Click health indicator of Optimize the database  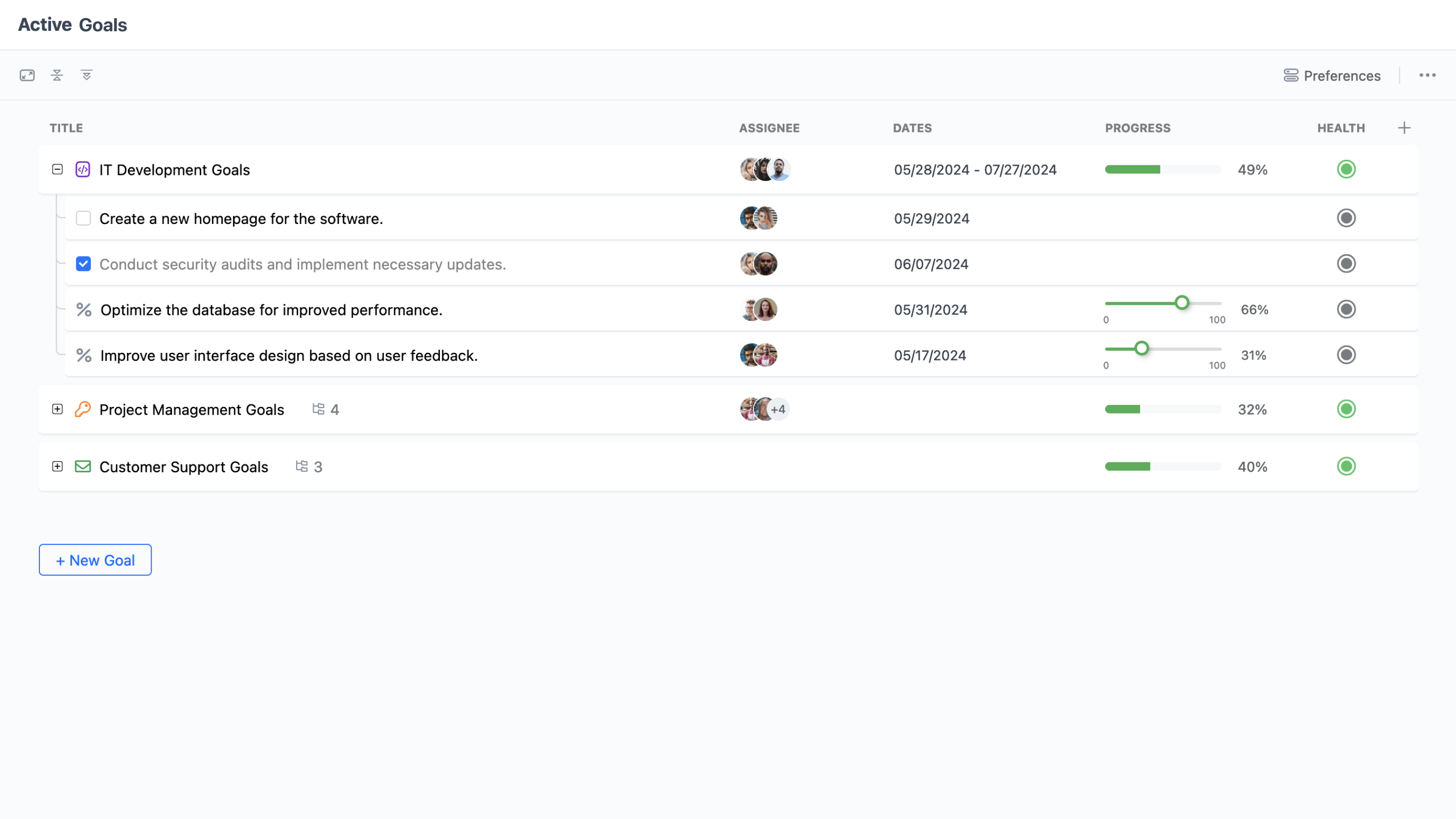click(1346, 310)
